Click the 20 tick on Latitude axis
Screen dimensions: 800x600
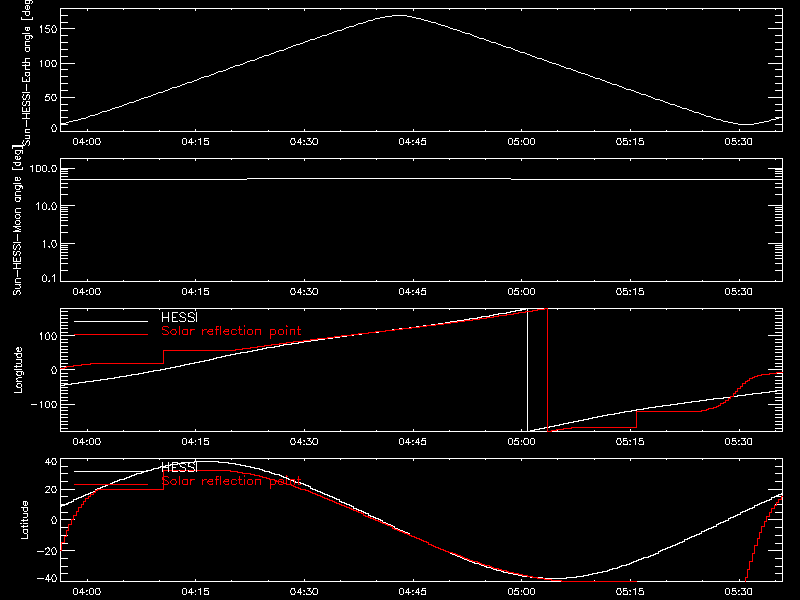click(x=51, y=489)
